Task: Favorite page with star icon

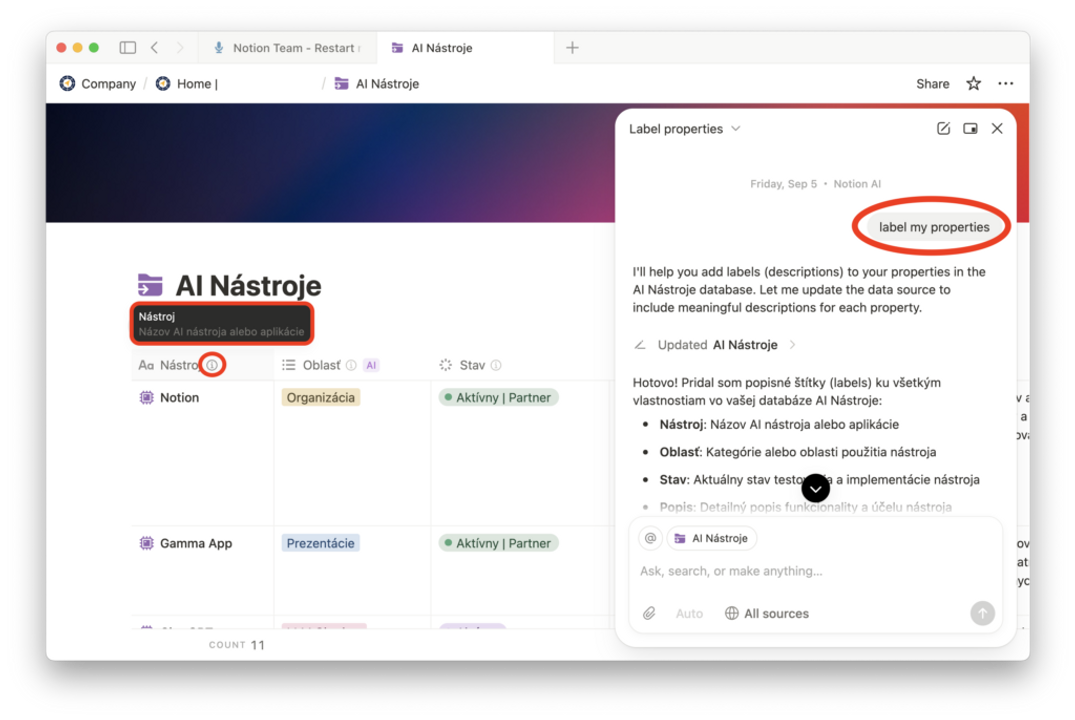Action: [x=973, y=84]
